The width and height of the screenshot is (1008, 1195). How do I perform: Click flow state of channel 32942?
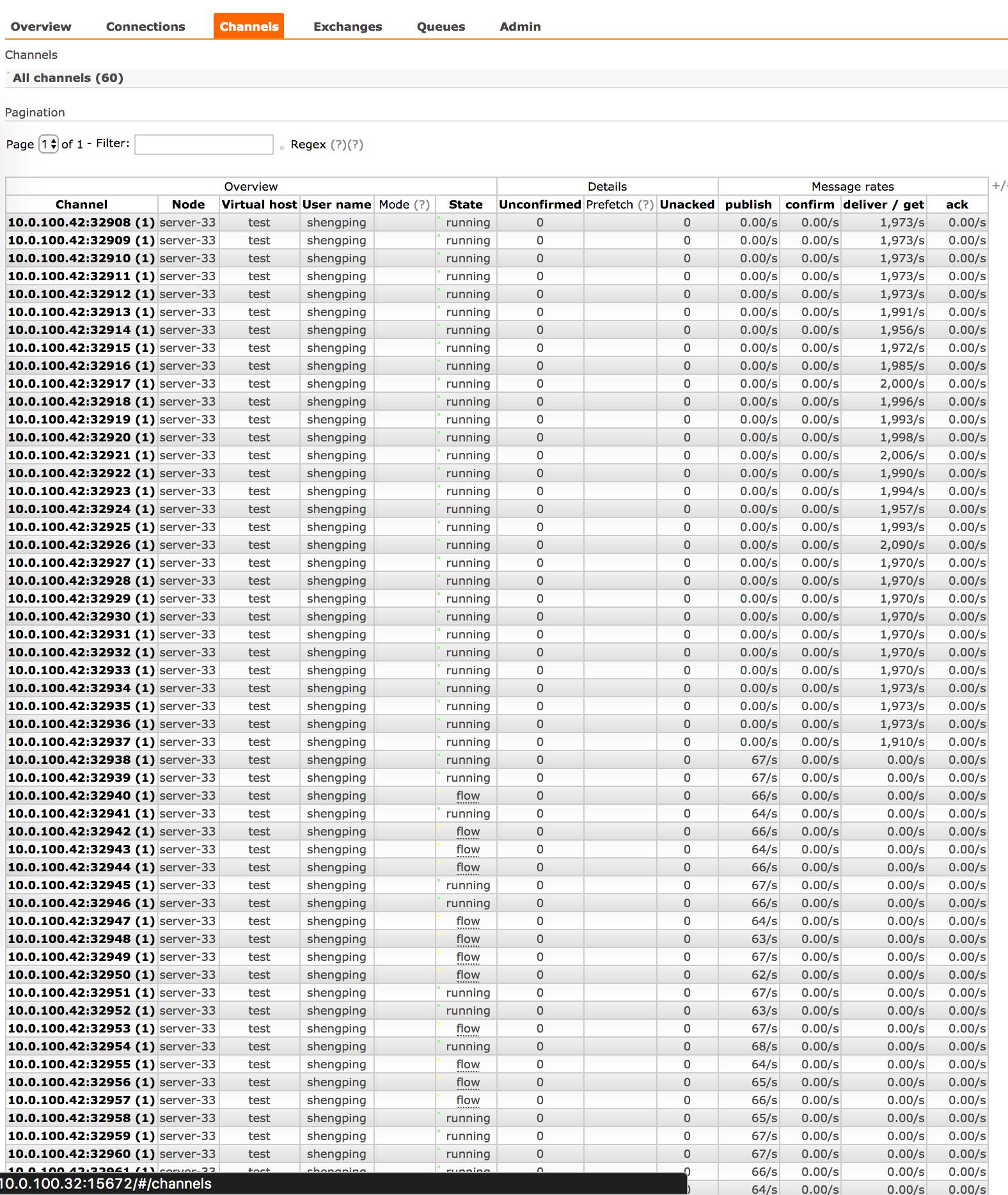468,832
